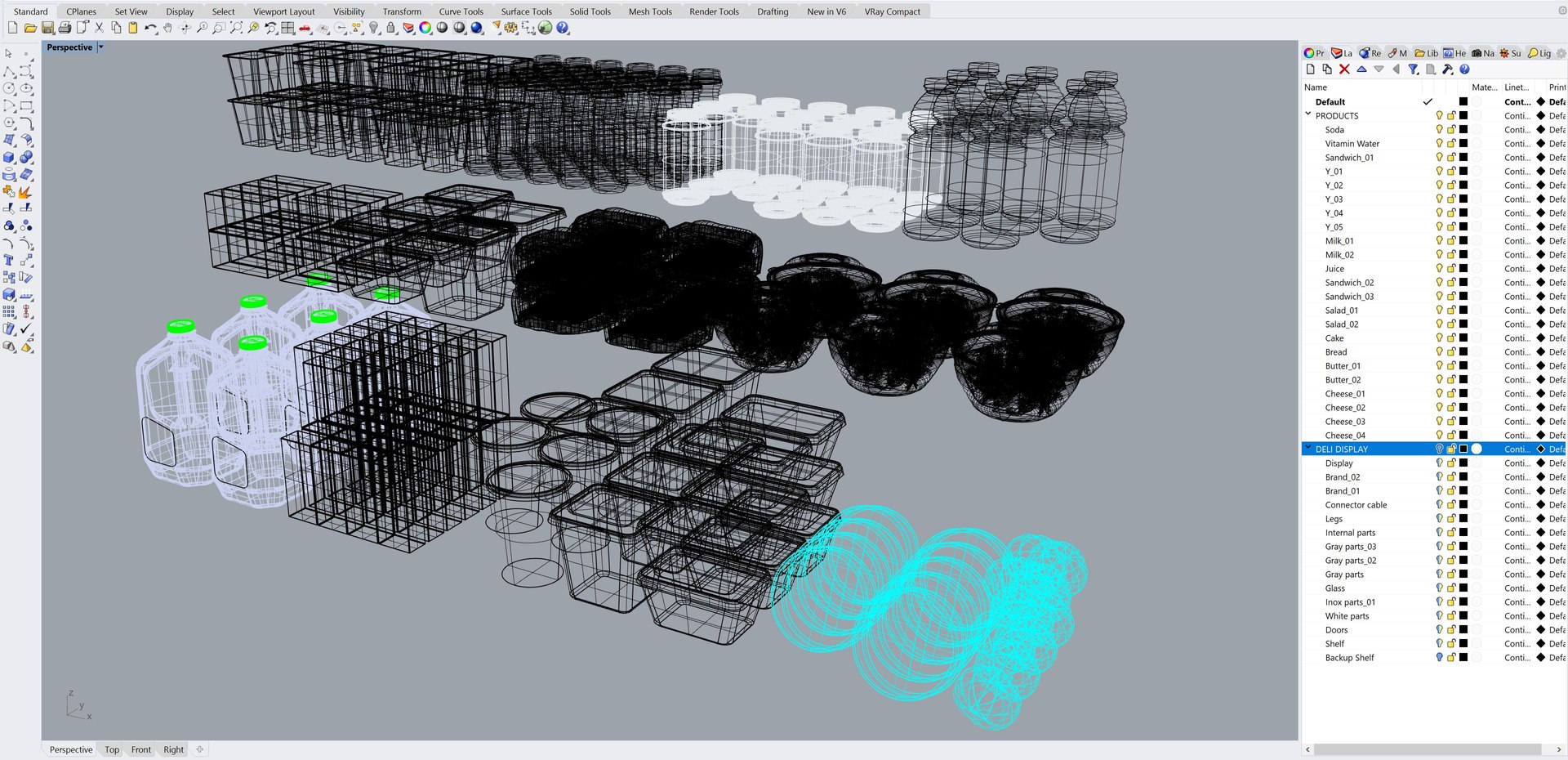Image resolution: width=1568 pixels, height=760 pixels.
Task: Click the padlock Lock objects icon
Action: click(x=391, y=28)
